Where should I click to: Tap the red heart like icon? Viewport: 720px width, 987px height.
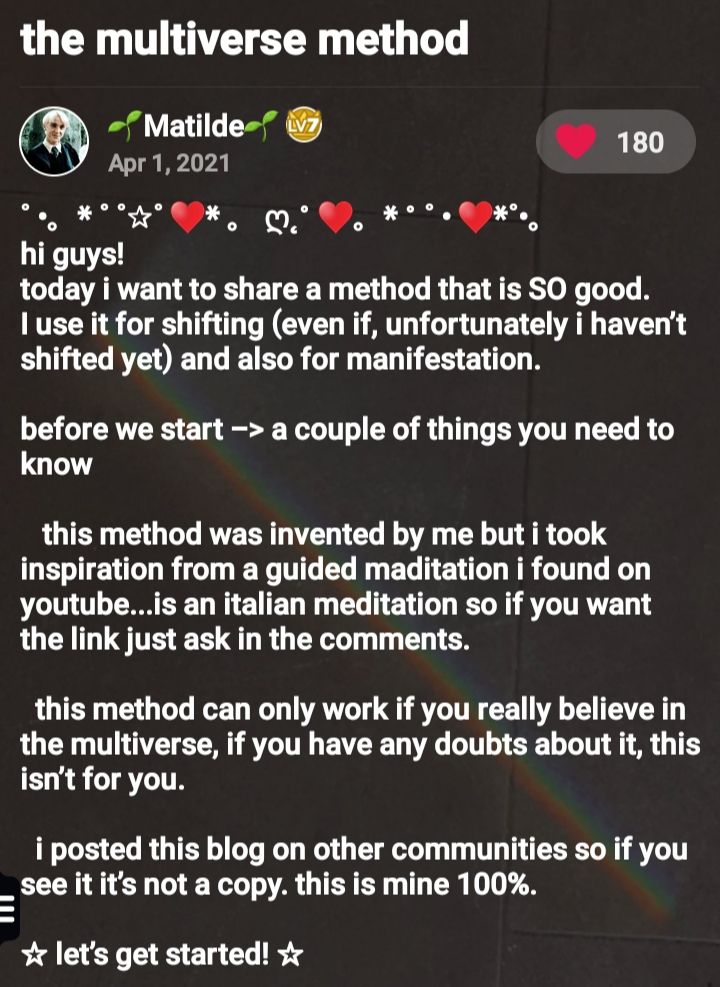tap(576, 141)
